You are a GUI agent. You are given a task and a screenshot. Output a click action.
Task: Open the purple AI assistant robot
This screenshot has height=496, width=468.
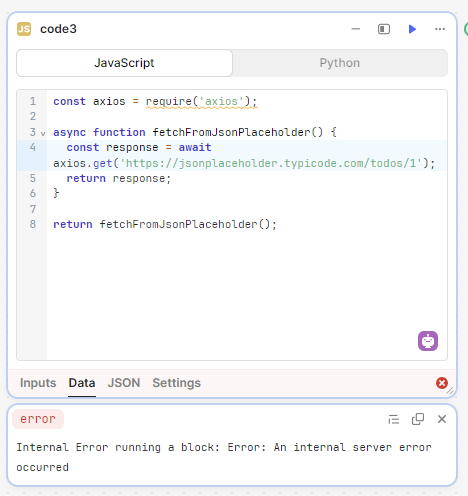(x=428, y=341)
